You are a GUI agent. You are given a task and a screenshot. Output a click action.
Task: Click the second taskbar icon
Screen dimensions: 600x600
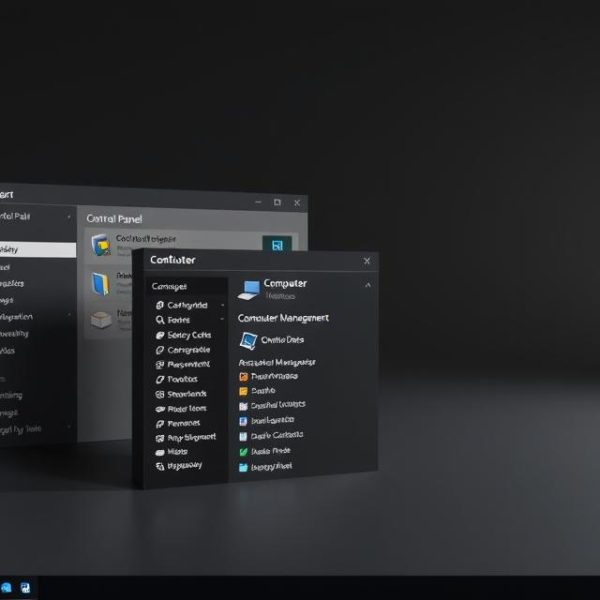26,587
